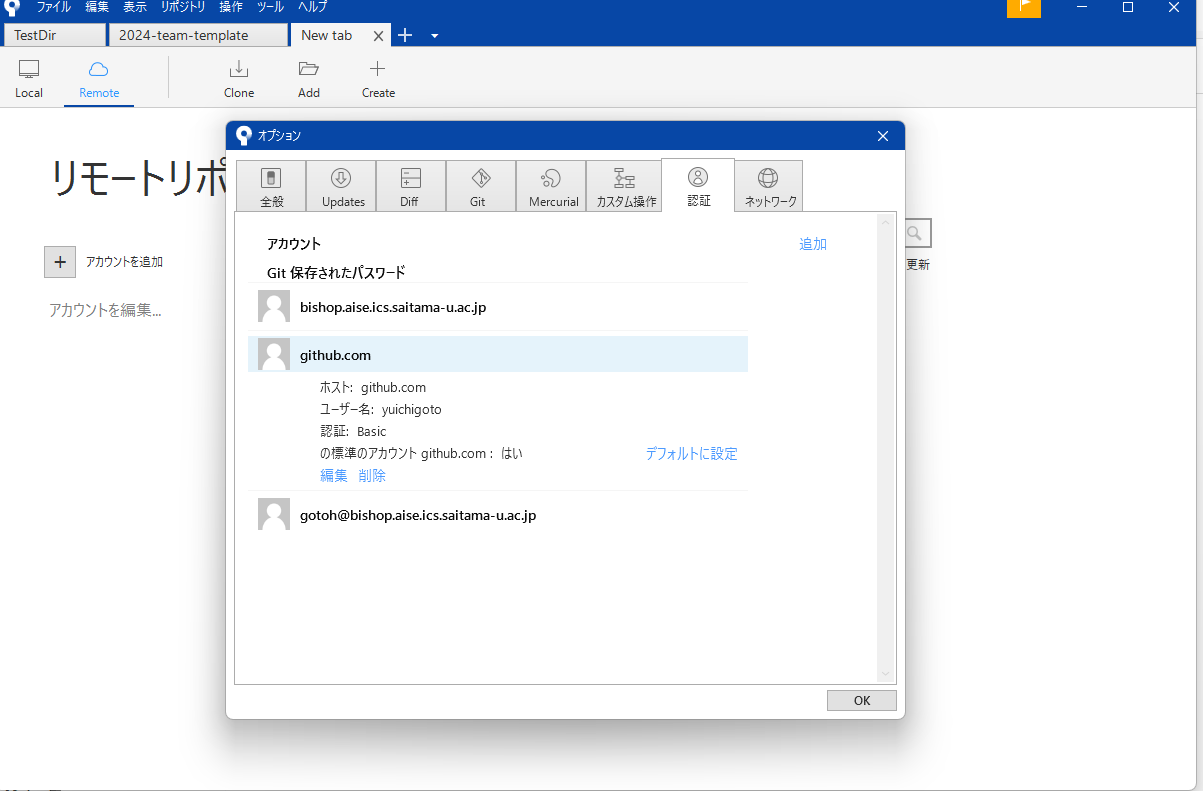The height and width of the screenshot is (791, 1203).
Task: Open the 編集 menu in menu bar
Action: [97, 7]
